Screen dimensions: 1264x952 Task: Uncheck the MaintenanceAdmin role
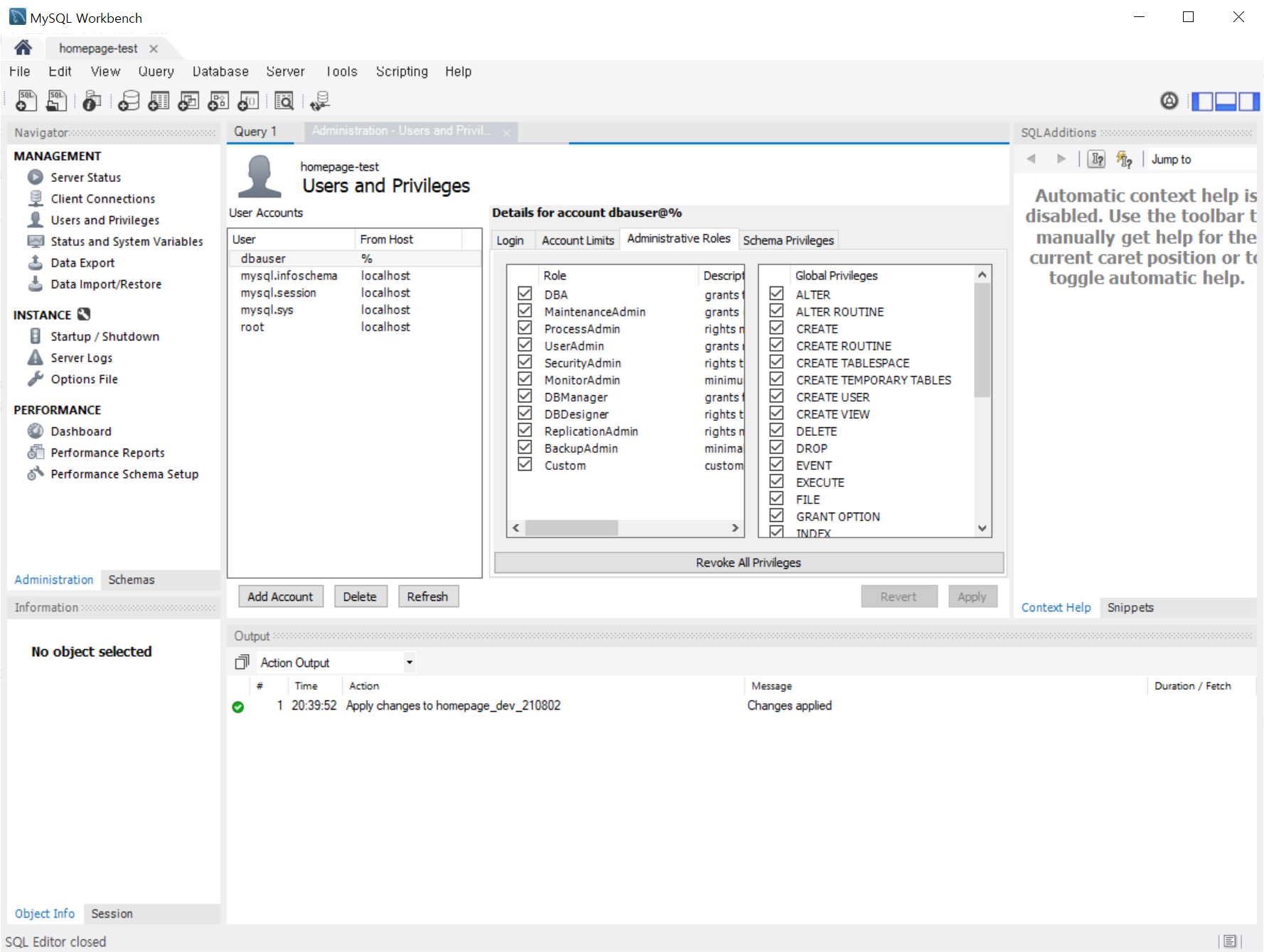pos(525,311)
